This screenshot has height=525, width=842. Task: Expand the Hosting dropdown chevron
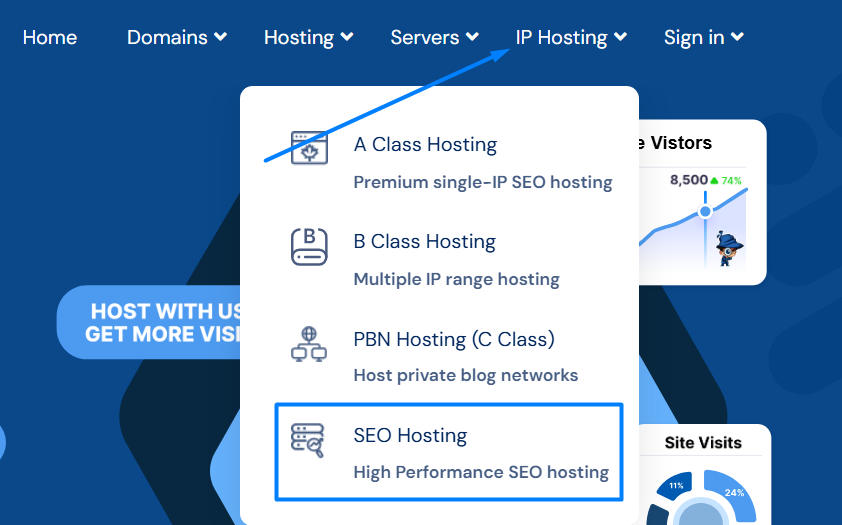coord(347,37)
